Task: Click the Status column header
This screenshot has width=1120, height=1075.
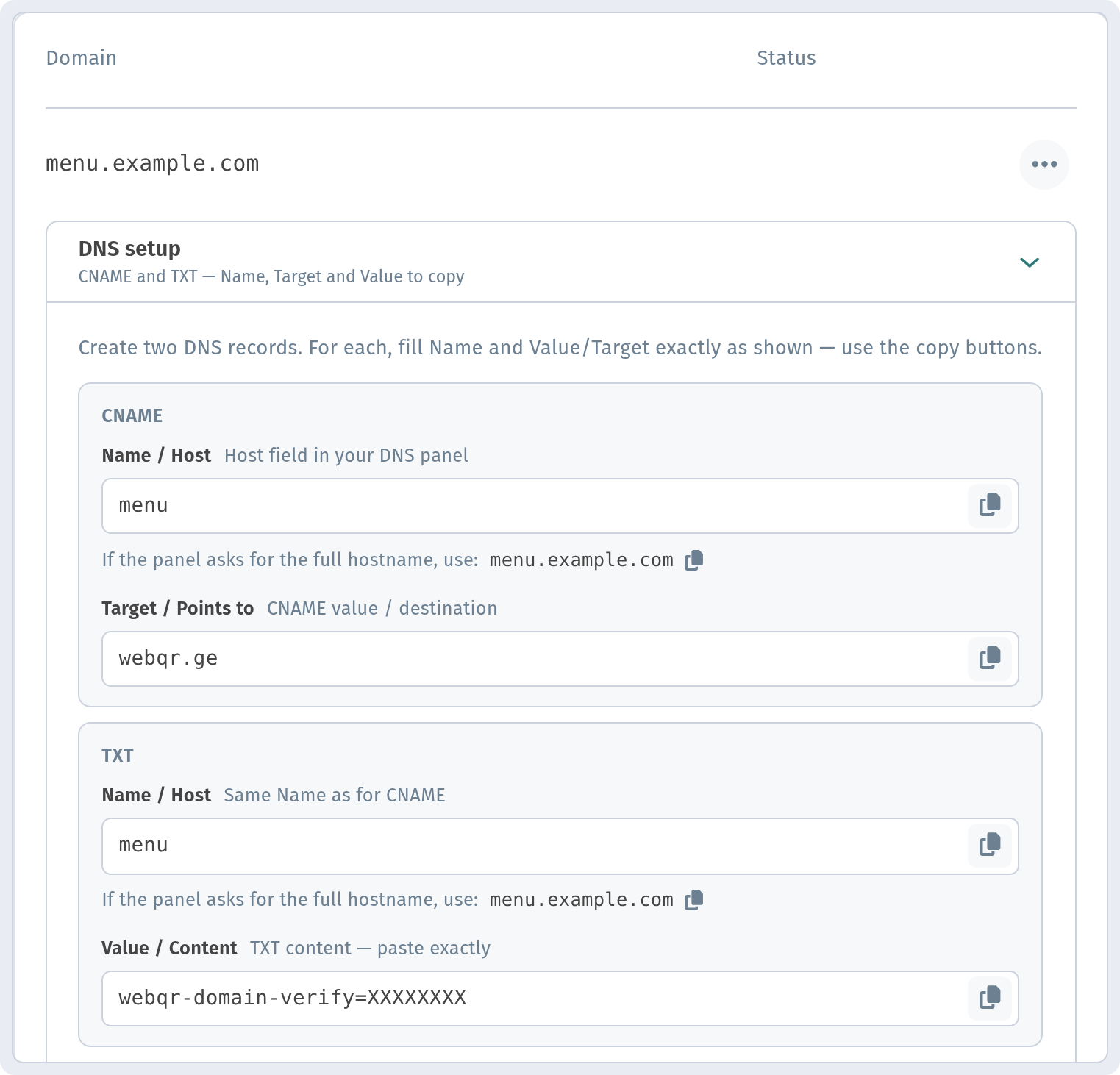Action: [x=786, y=58]
